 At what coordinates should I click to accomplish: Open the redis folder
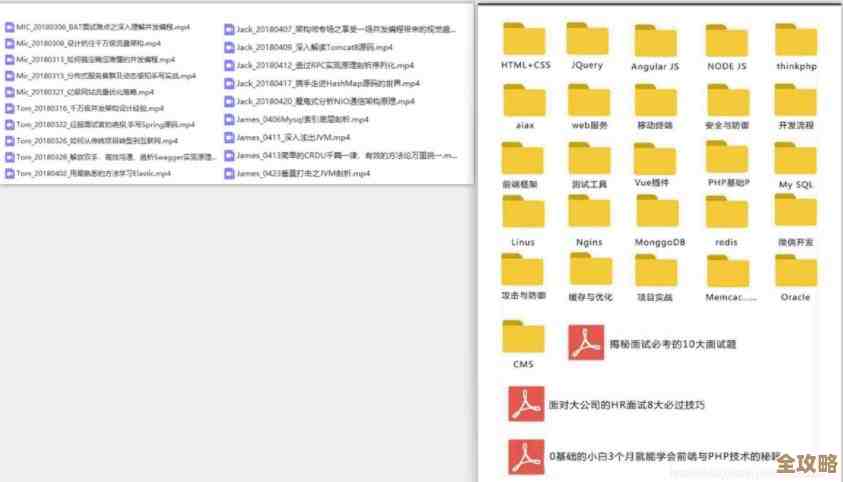726,212
